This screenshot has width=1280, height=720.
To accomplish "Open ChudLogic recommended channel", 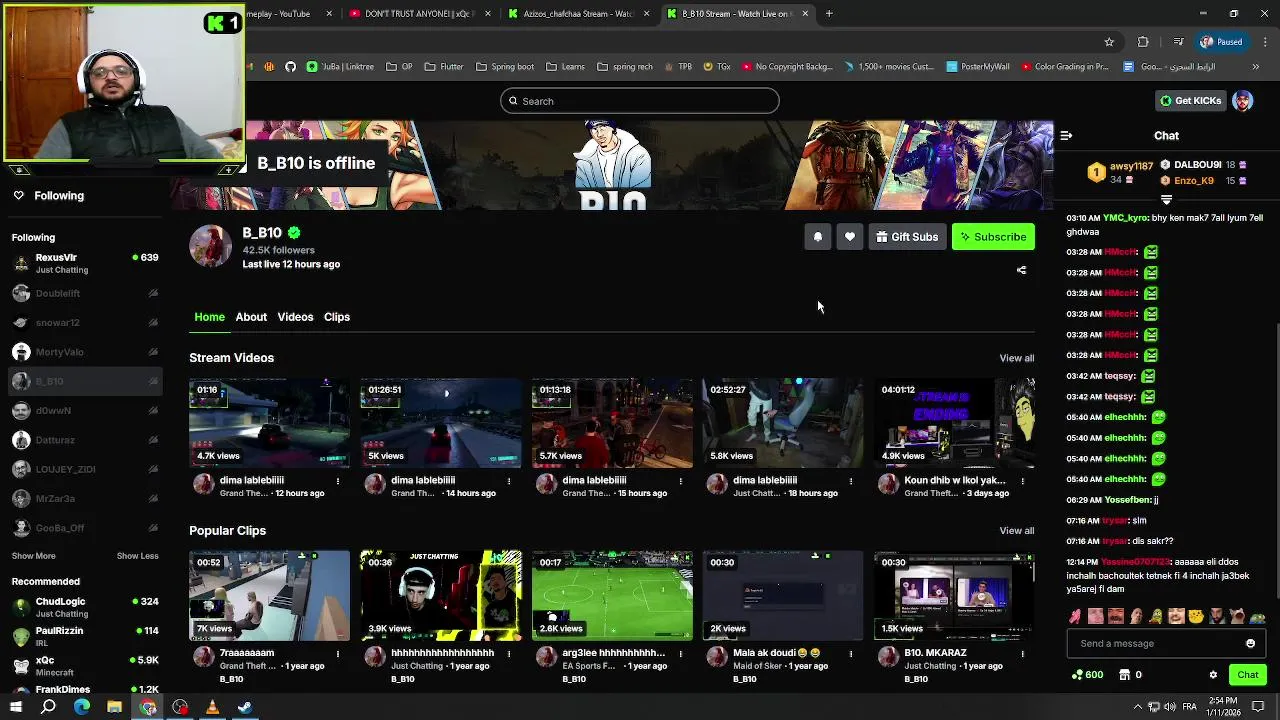I will [x=85, y=607].
